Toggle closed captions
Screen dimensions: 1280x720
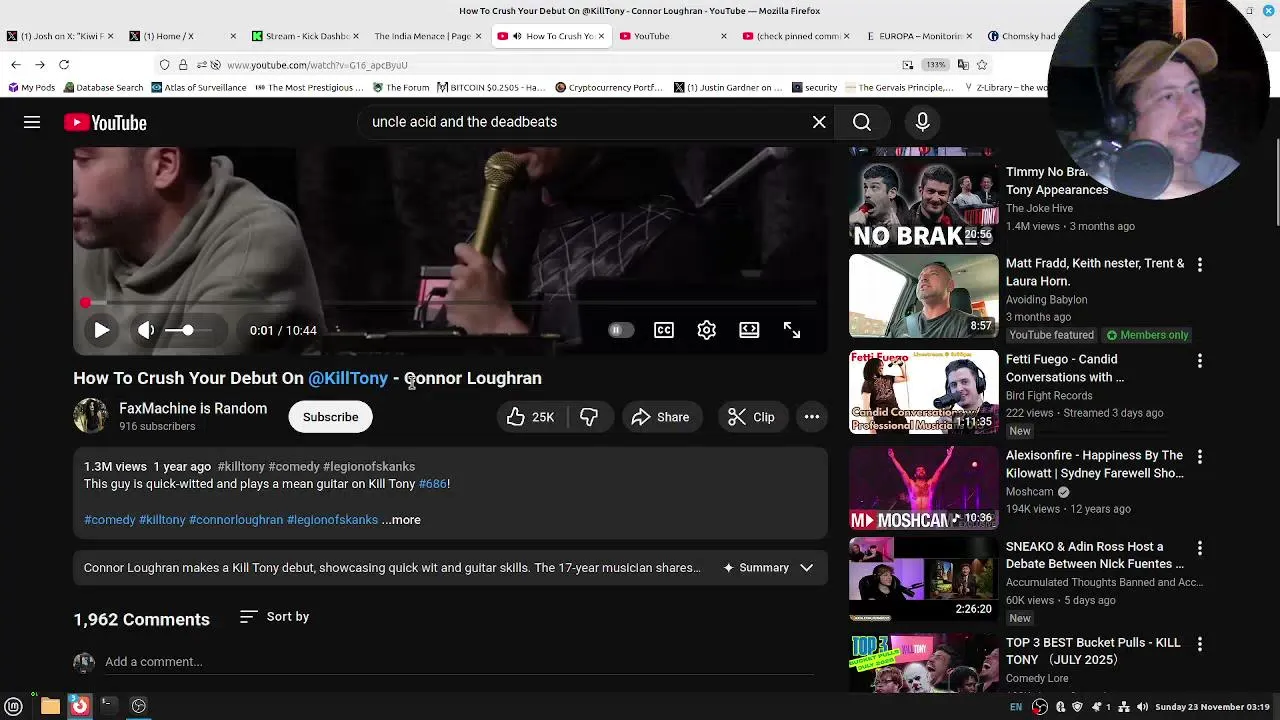tap(664, 330)
